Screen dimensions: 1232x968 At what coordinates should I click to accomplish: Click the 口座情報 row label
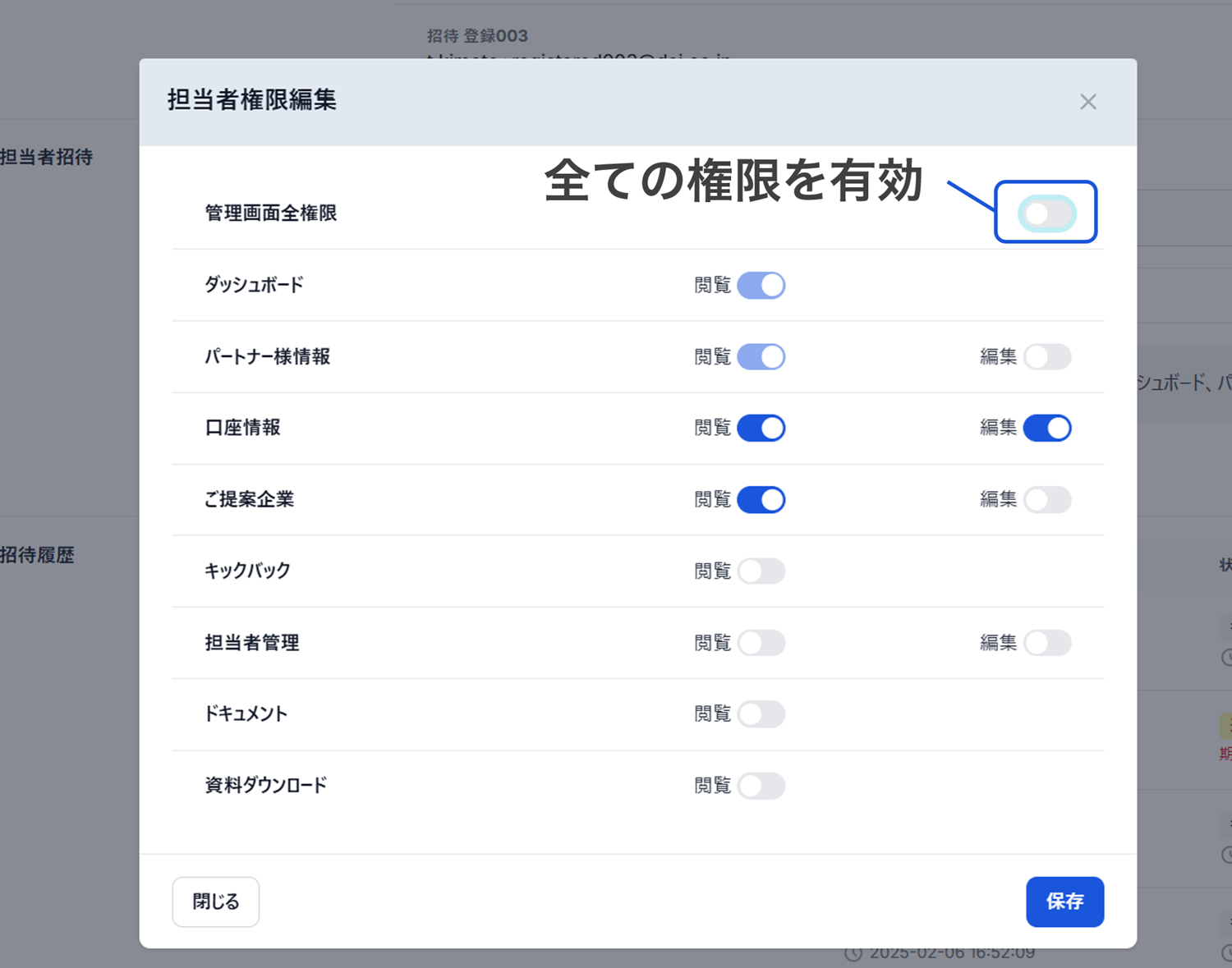(242, 428)
